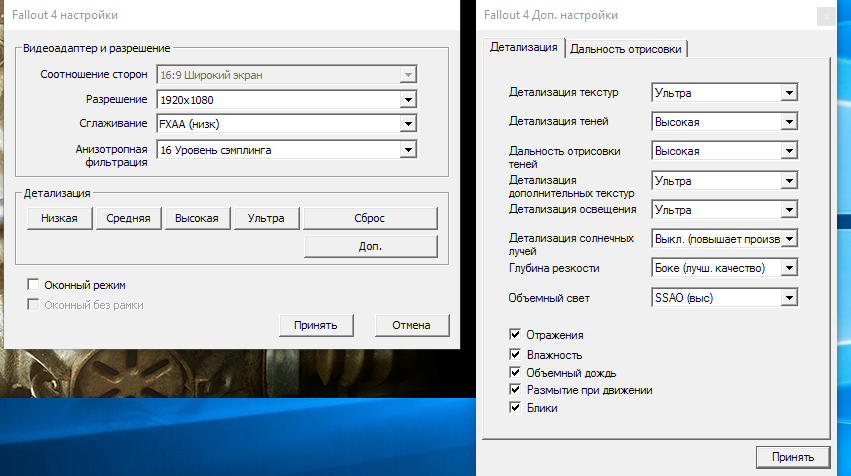This screenshot has width=851, height=476.
Task: Switch to the Дальность отрисовки tab
Action: coord(626,49)
